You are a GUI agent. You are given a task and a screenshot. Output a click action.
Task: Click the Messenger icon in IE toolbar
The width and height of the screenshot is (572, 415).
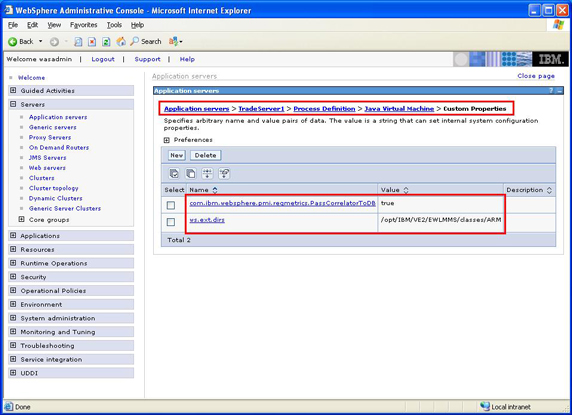173,42
